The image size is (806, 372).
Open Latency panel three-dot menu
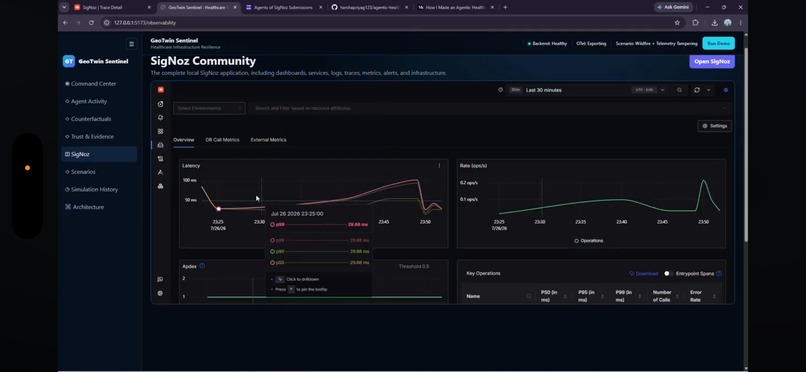[x=439, y=165]
